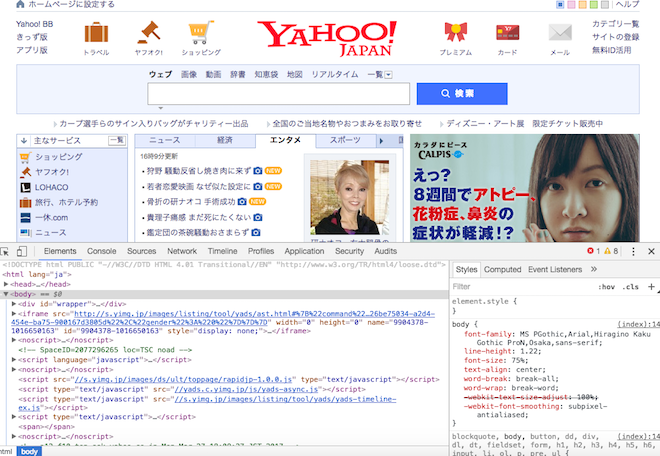This screenshot has height=456, width=660.
Task: Click the Yahoo! Japan logo
Action: click(327, 38)
